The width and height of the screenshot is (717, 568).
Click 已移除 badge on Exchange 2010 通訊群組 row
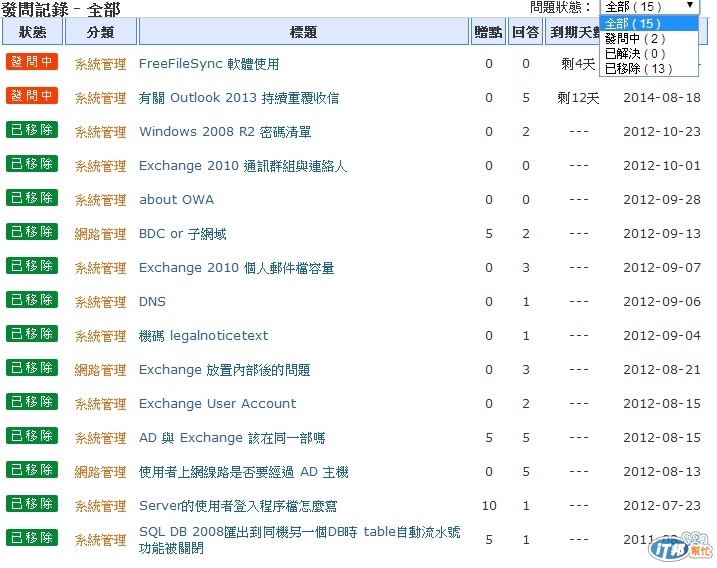[x=32, y=164]
